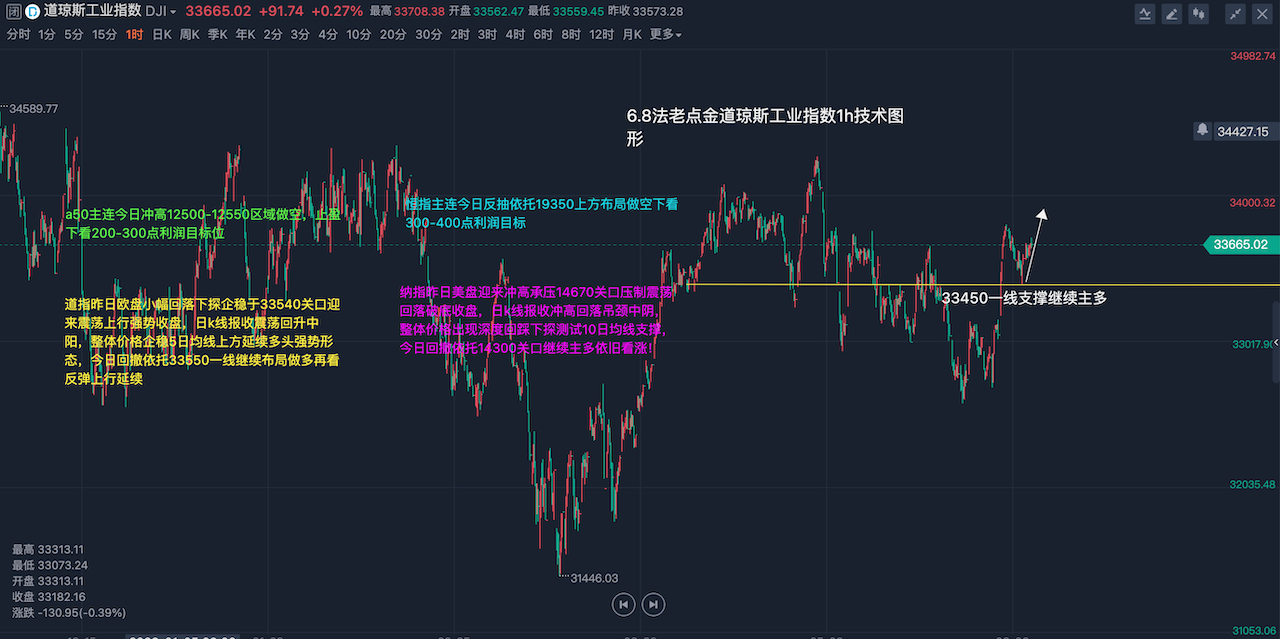1280x639 pixels.
Task: Switch to the 日K timeframe
Action: click(161, 34)
